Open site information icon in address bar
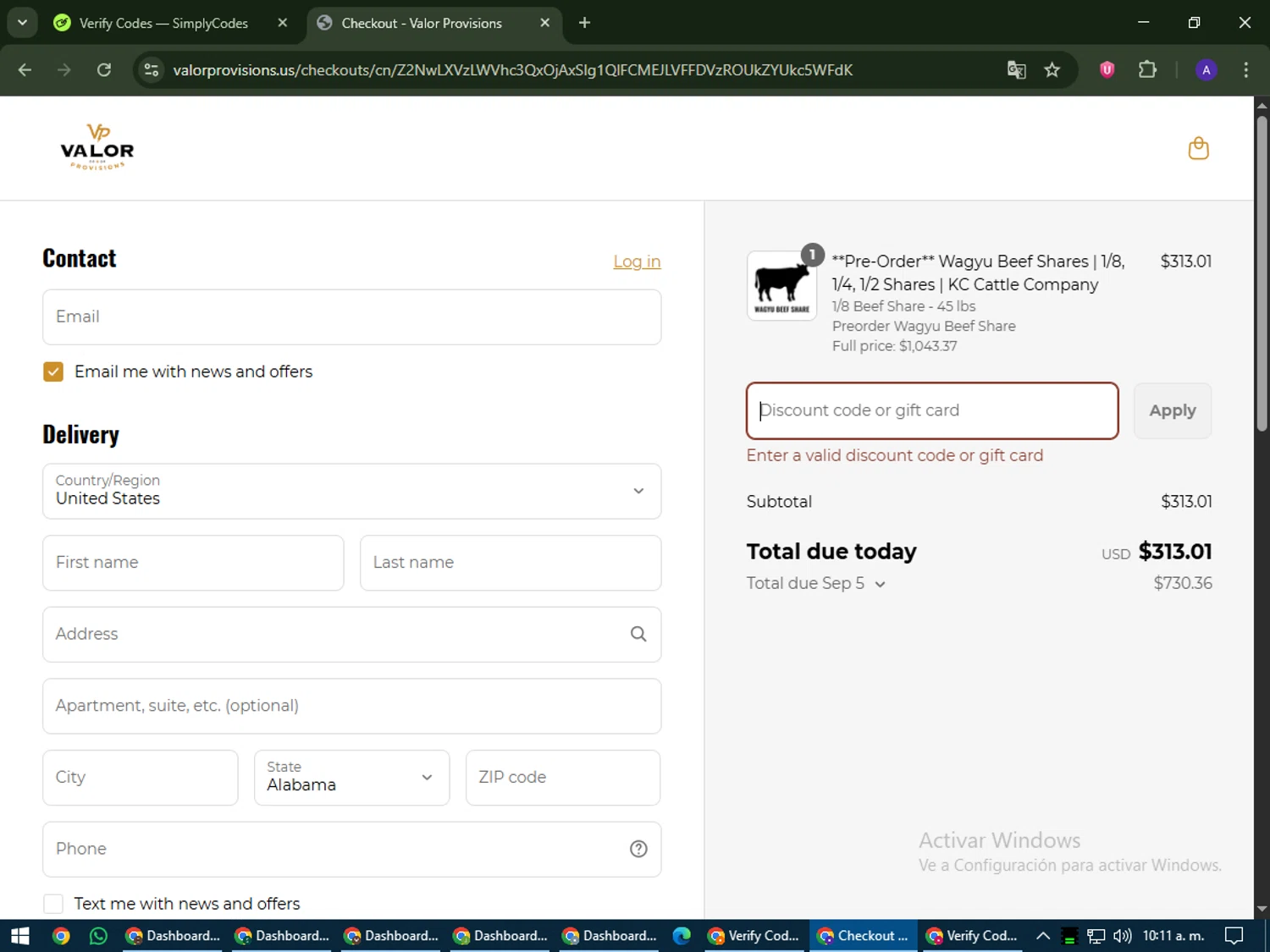1270x952 pixels. click(152, 69)
